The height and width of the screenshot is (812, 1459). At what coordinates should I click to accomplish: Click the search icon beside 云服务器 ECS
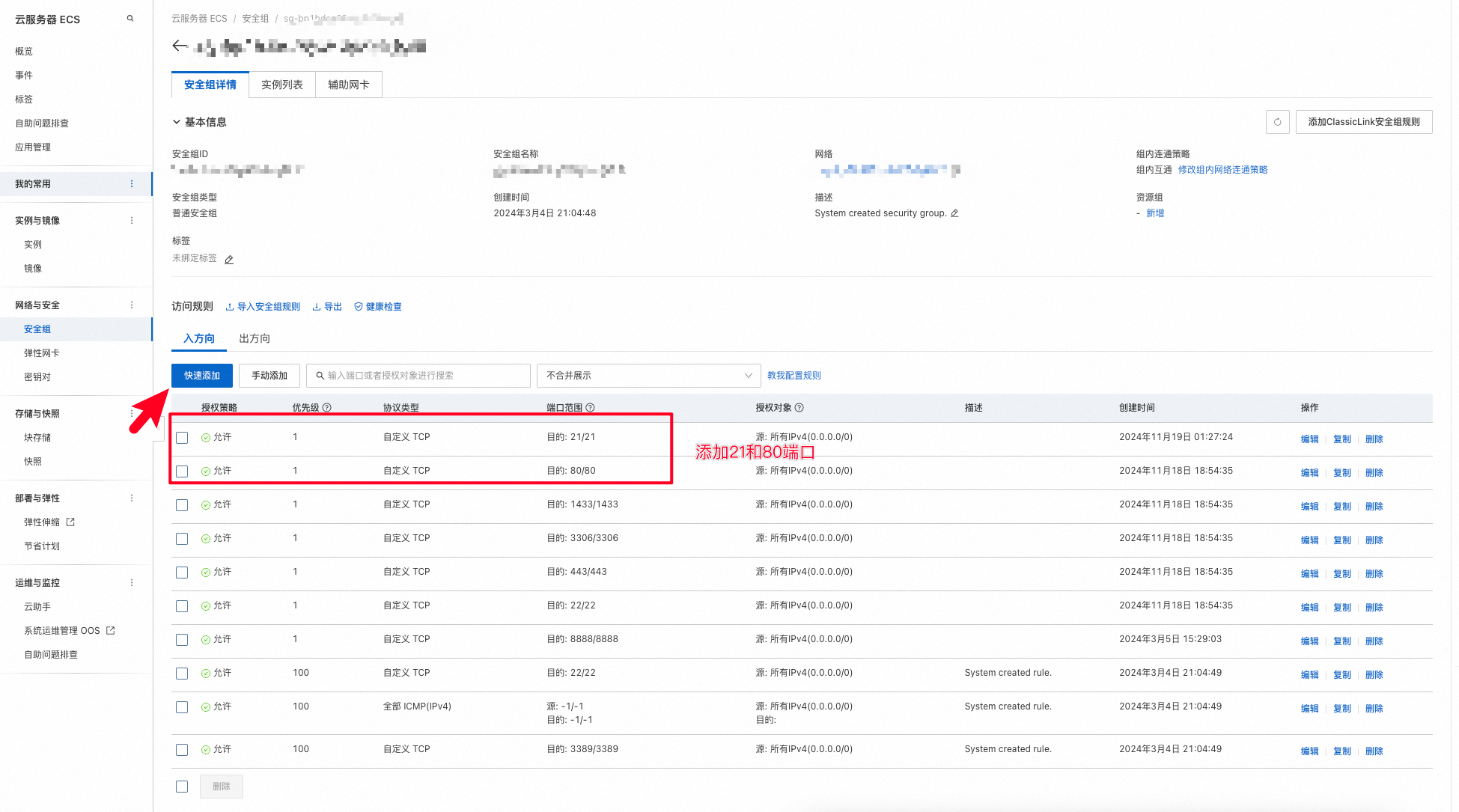point(130,19)
